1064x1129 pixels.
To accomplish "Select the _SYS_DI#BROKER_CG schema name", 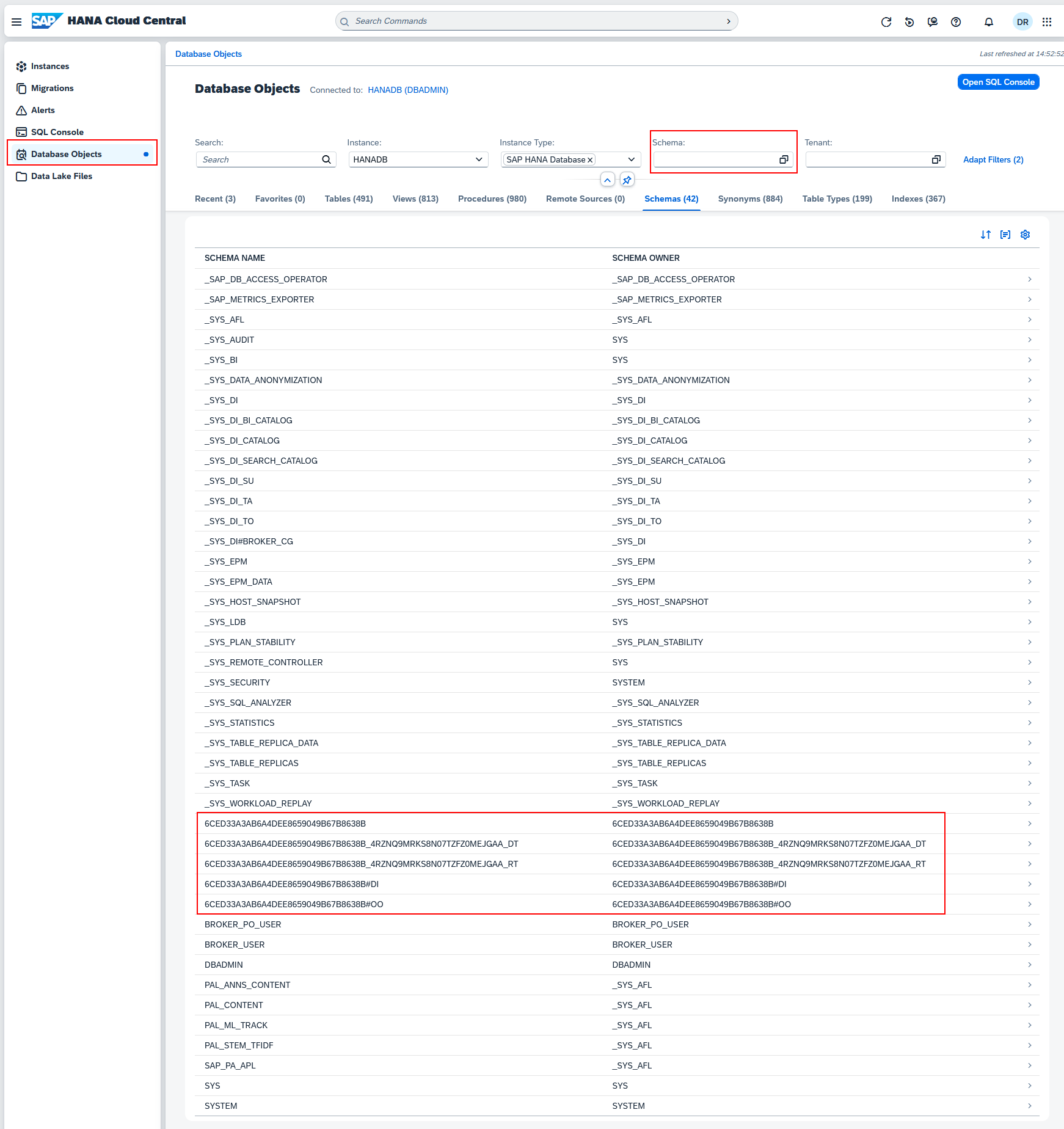I will [249, 541].
